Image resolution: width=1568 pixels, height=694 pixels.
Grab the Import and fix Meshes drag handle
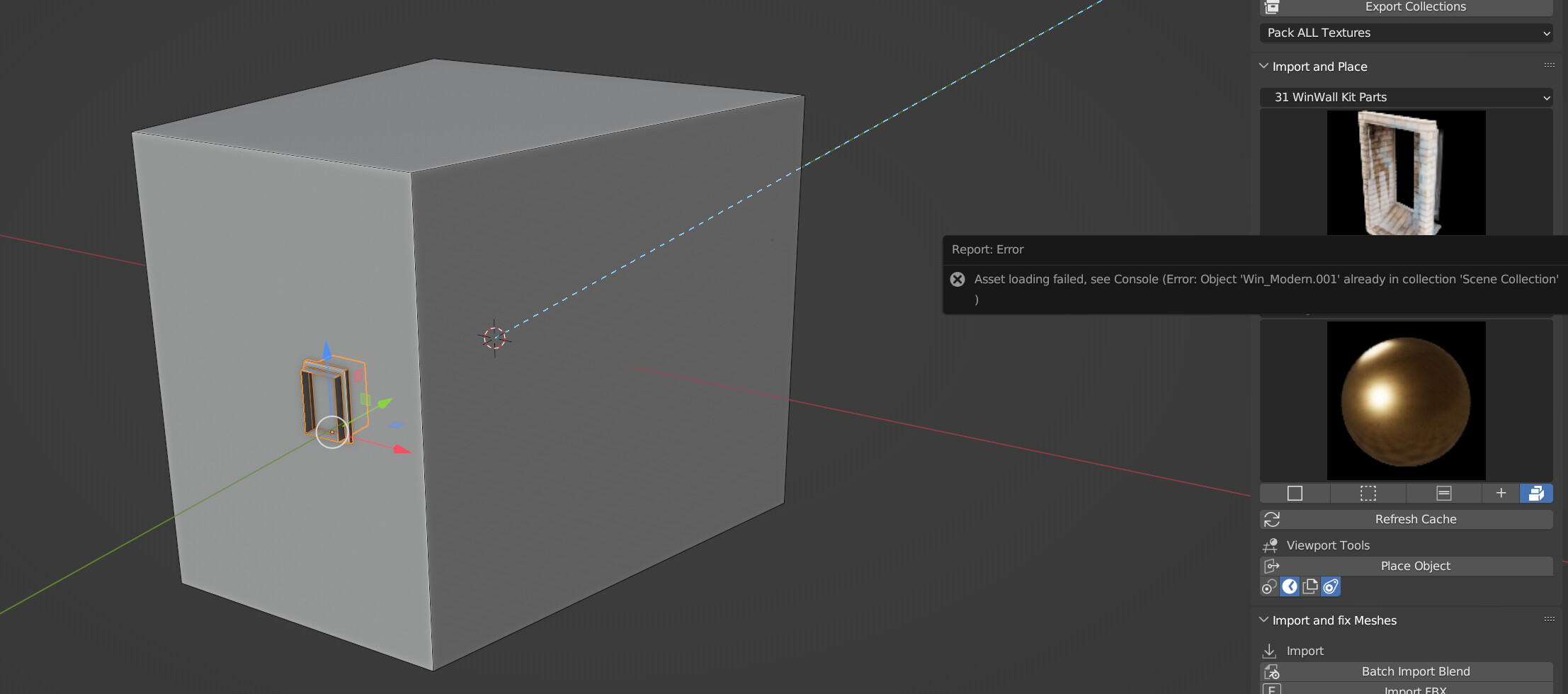click(x=1550, y=619)
